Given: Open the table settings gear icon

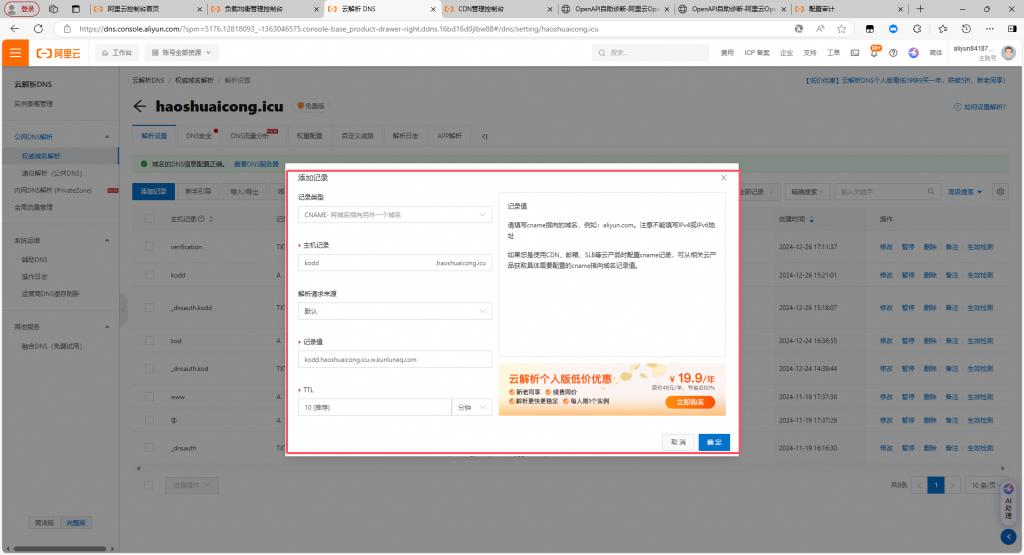Looking at the screenshot, I should coord(1000,191).
